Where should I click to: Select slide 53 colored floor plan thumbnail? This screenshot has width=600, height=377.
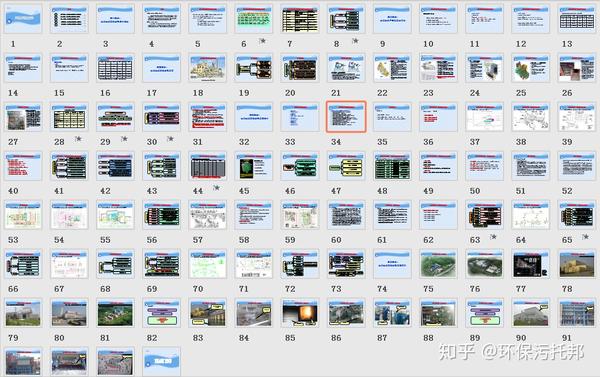[23, 215]
